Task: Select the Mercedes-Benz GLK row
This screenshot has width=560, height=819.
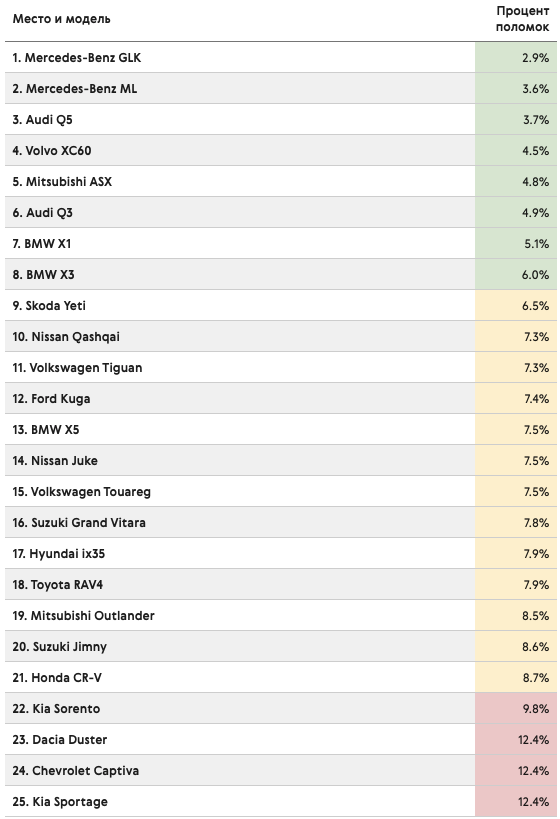Action: pyautogui.click(x=281, y=57)
